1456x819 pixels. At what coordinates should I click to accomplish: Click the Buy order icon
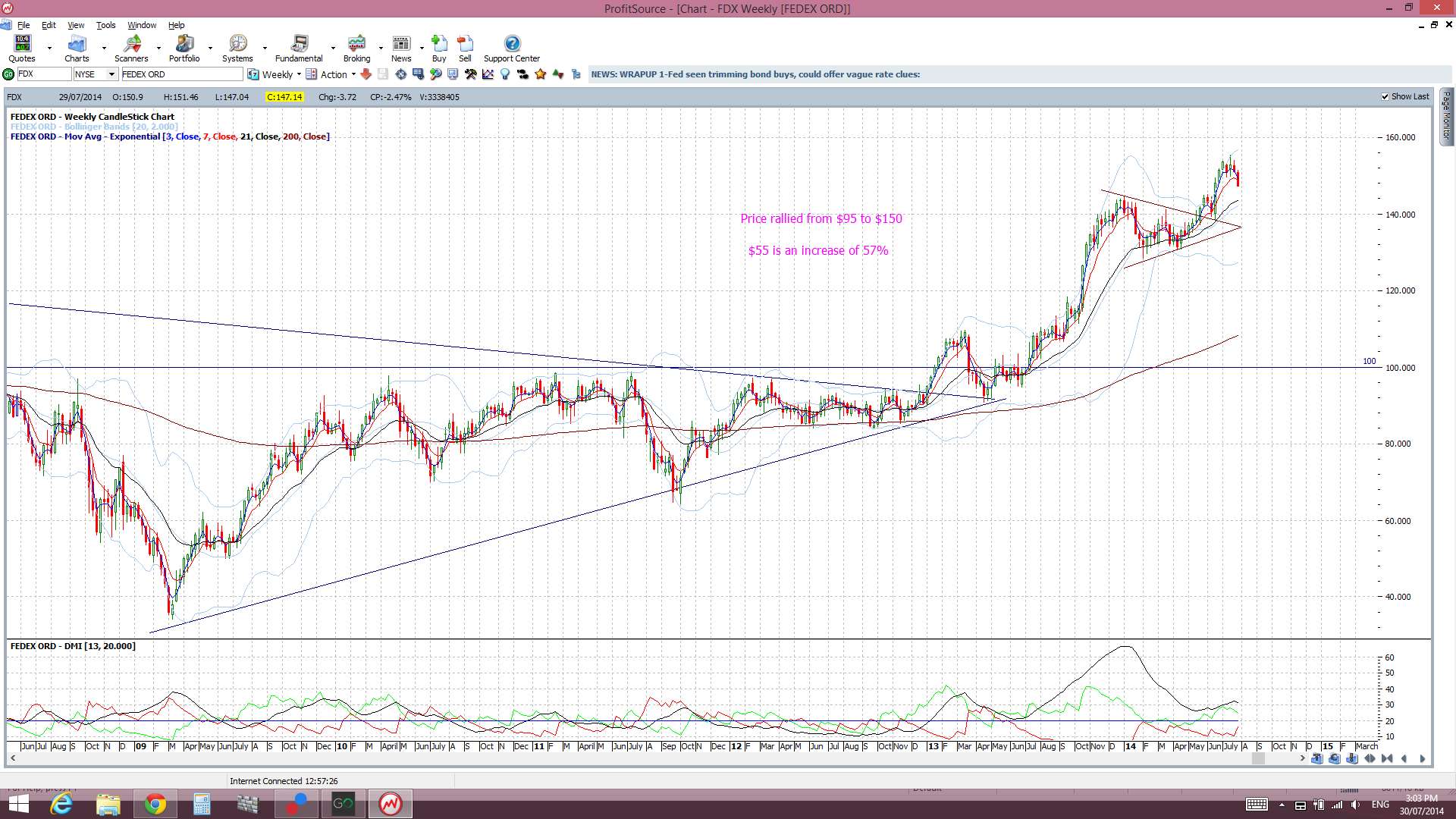tap(439, 49)
